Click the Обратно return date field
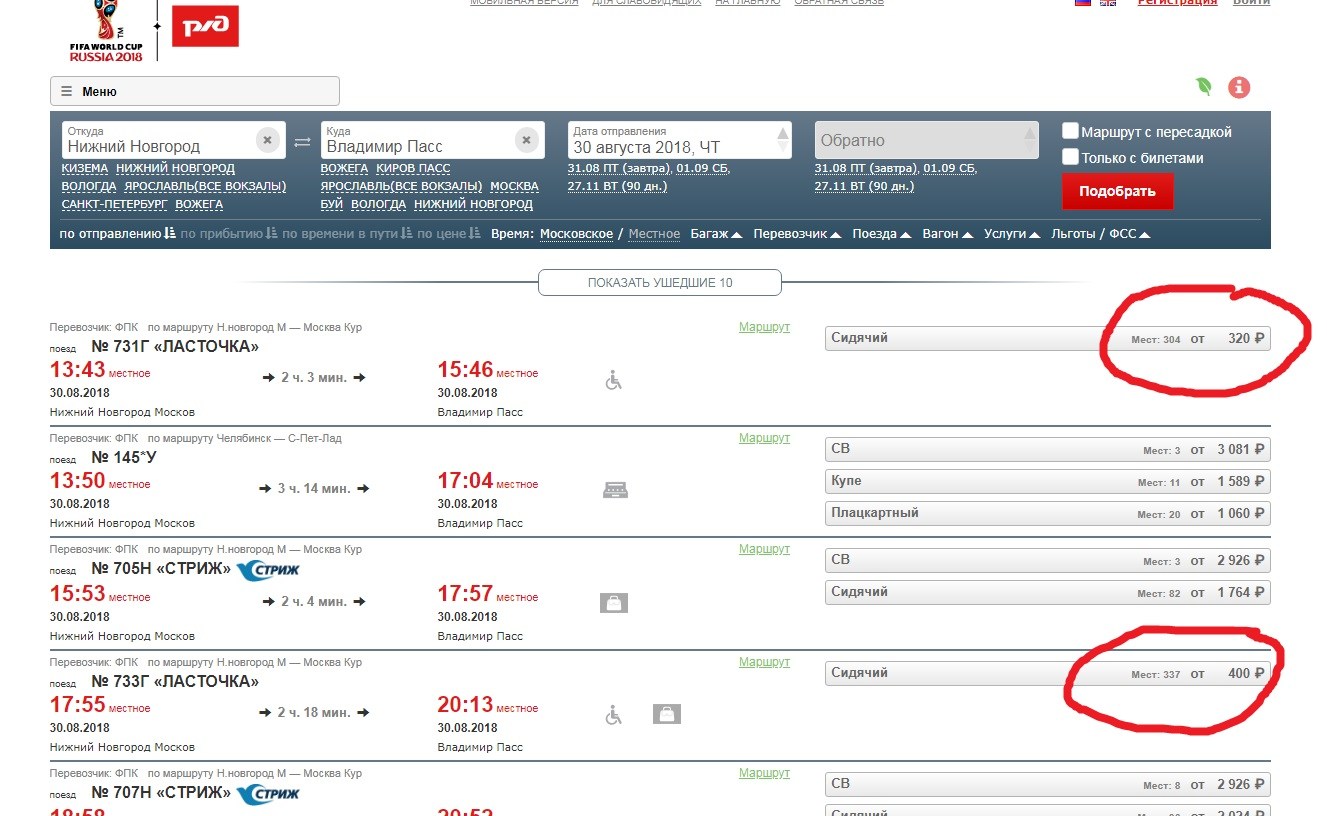Viewport: 1327px width, 816px height. pyautogui.click(x=926, y=140)
